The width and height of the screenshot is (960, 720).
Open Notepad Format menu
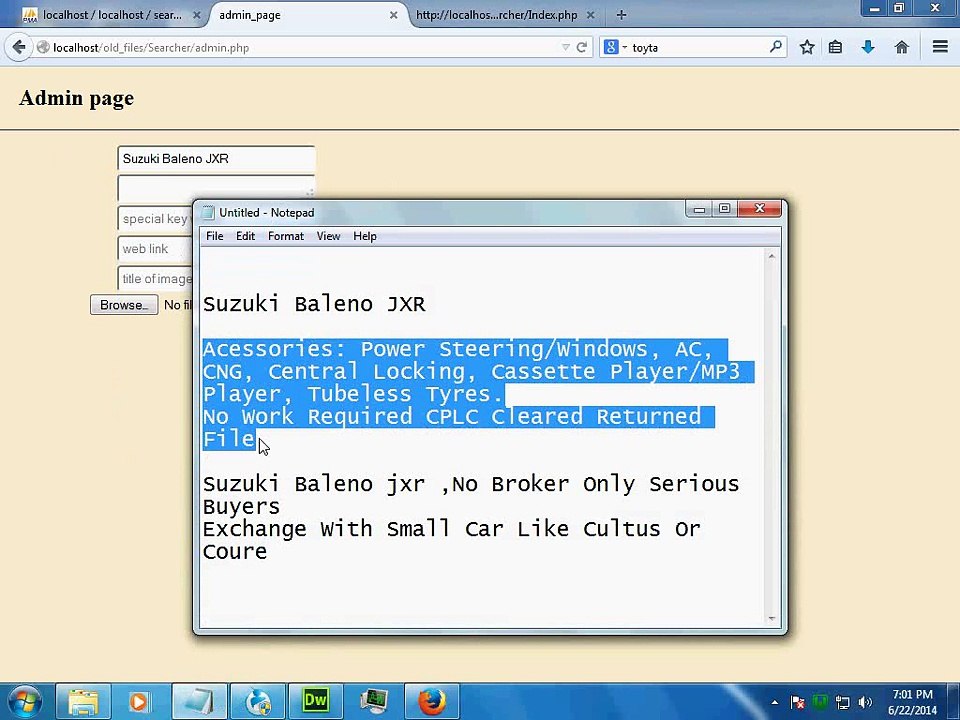pos(286,236)
